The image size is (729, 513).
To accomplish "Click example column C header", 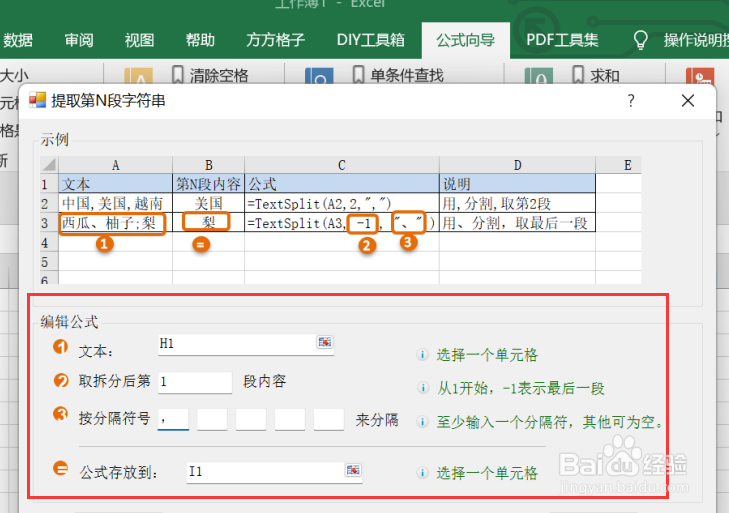I will pos(342,165).
